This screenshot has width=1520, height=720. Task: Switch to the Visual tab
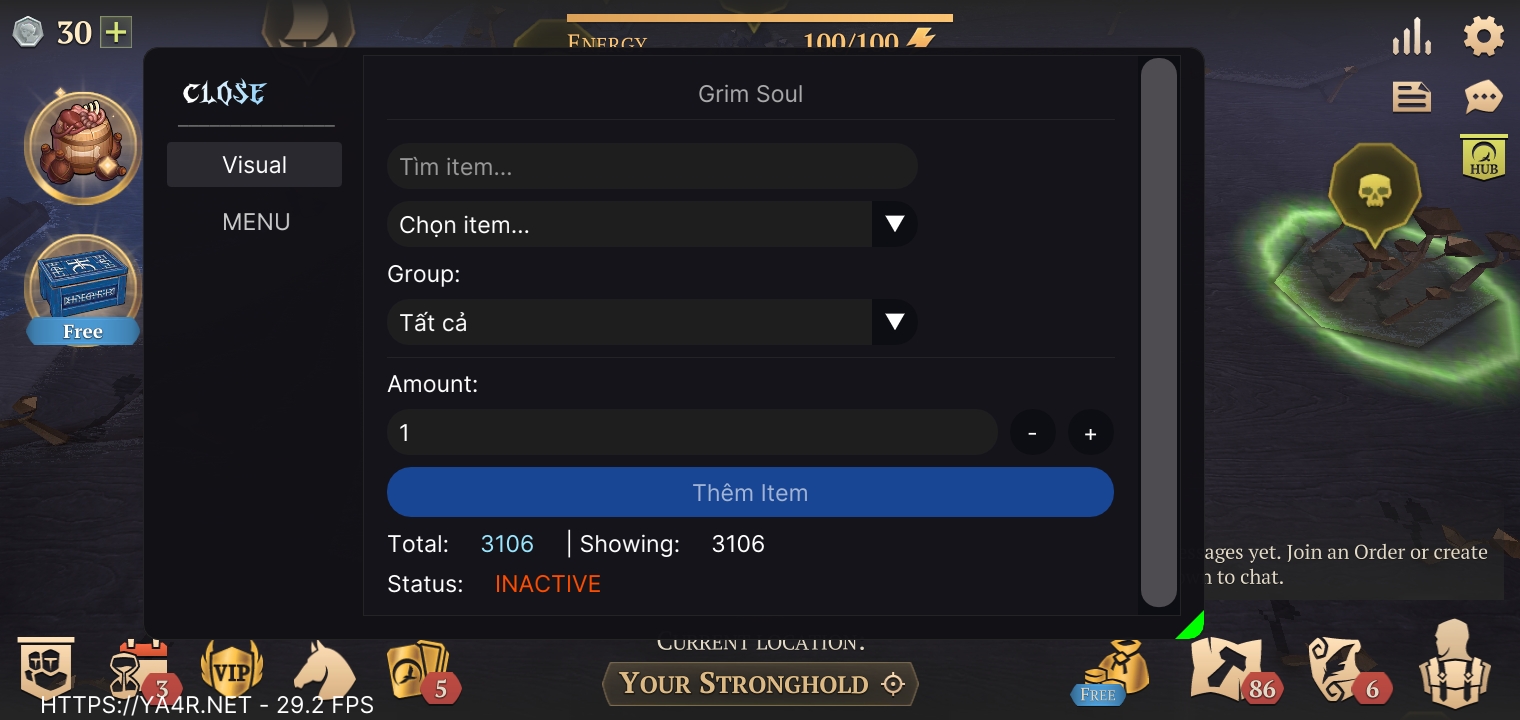(x=254, y=165)
